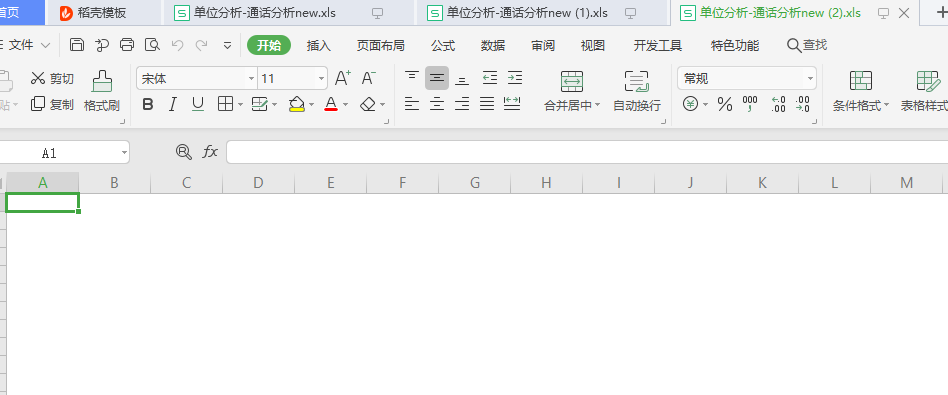948x395 pixels.
Task: Align text right
Action: 462,104
